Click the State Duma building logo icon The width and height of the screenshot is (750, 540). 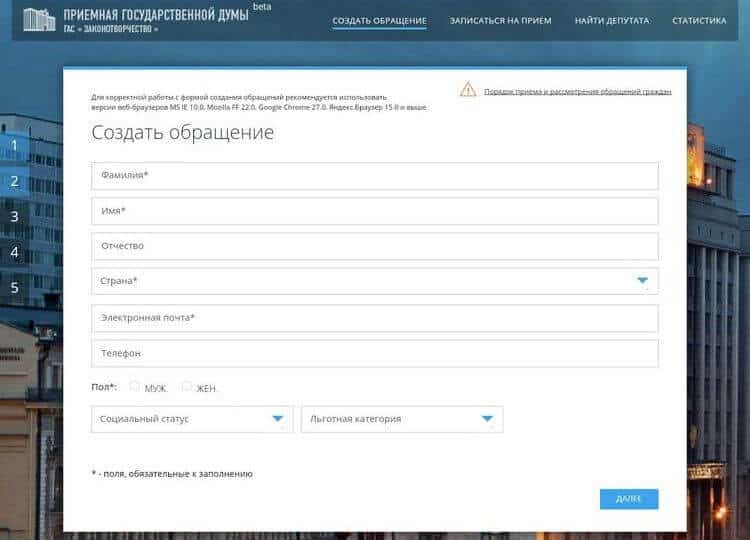click(x=39, y=20)
